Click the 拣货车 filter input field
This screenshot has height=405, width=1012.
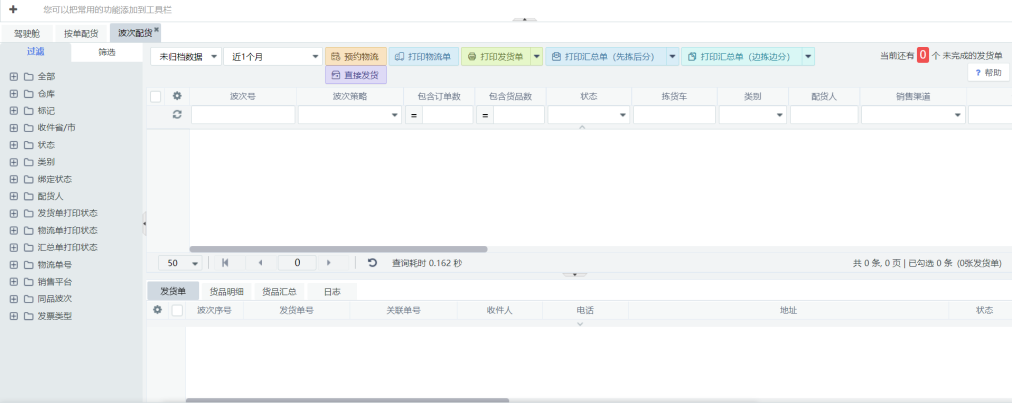[674, 115]
